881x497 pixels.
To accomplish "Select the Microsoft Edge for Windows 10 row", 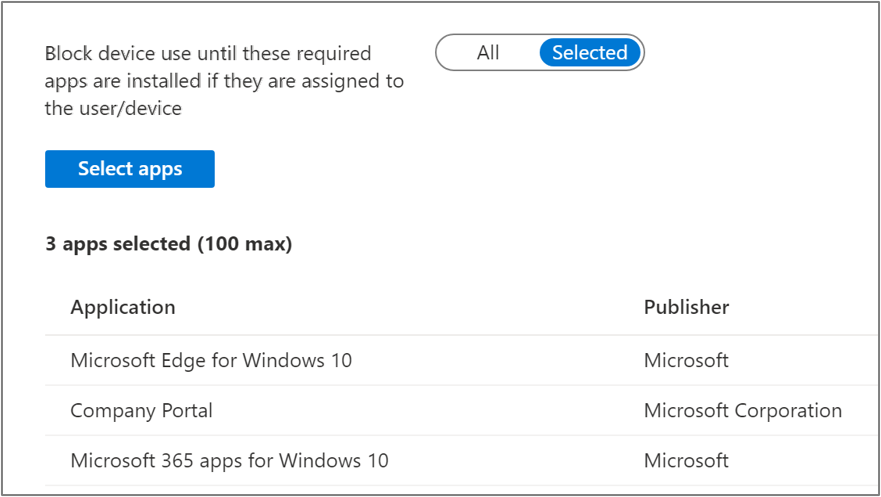I will (x=211, y=360).
